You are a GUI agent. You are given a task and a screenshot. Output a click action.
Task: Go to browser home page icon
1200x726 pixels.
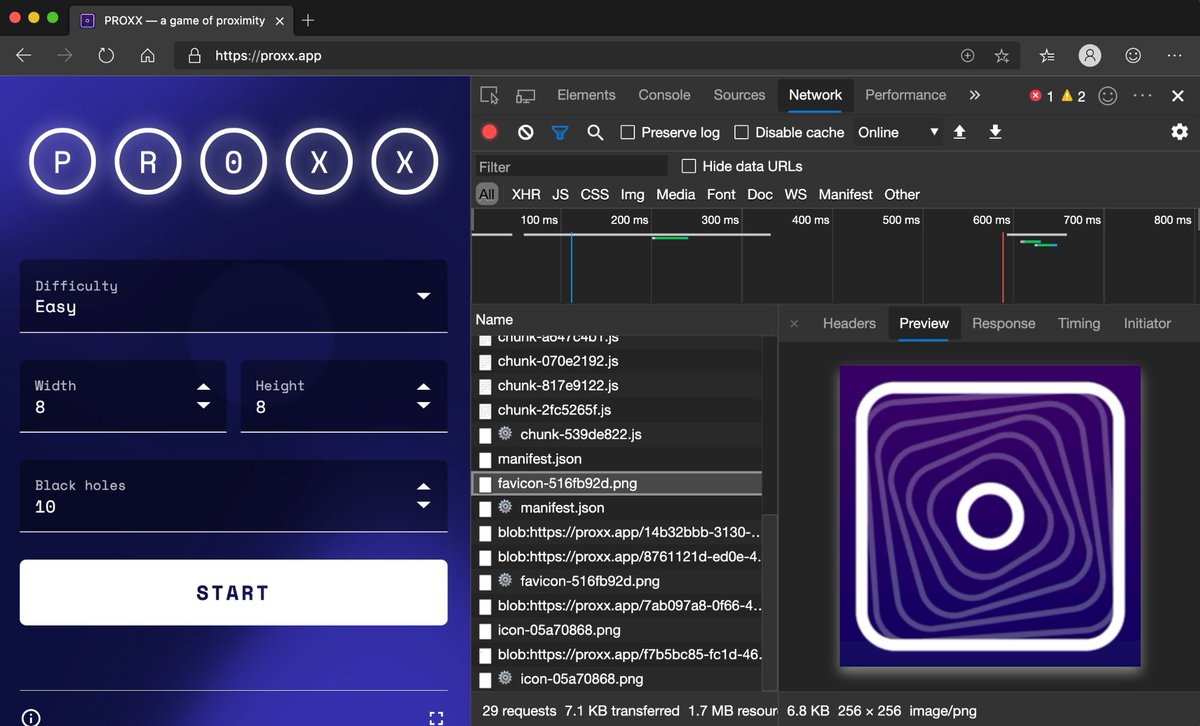pos(147,56)
